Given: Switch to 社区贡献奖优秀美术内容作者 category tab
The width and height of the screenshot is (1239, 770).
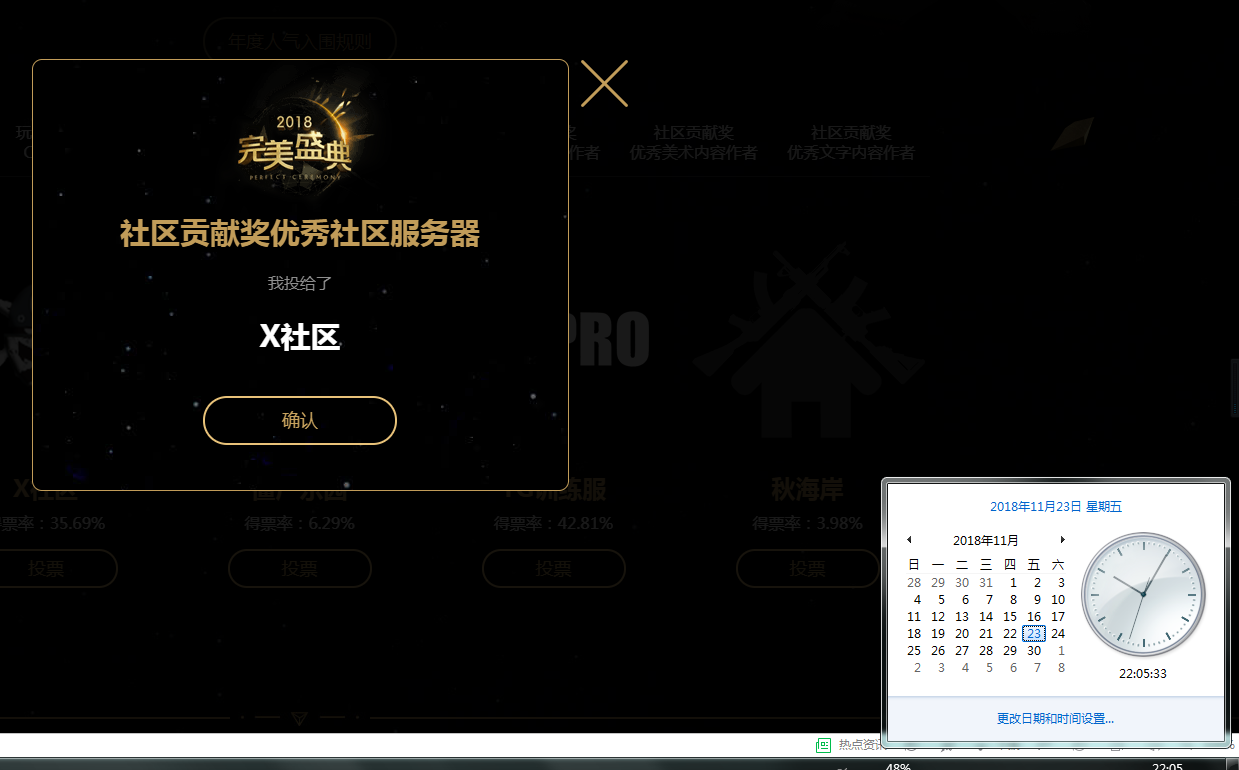Looking at the screenshot, I should pos(693,141).
